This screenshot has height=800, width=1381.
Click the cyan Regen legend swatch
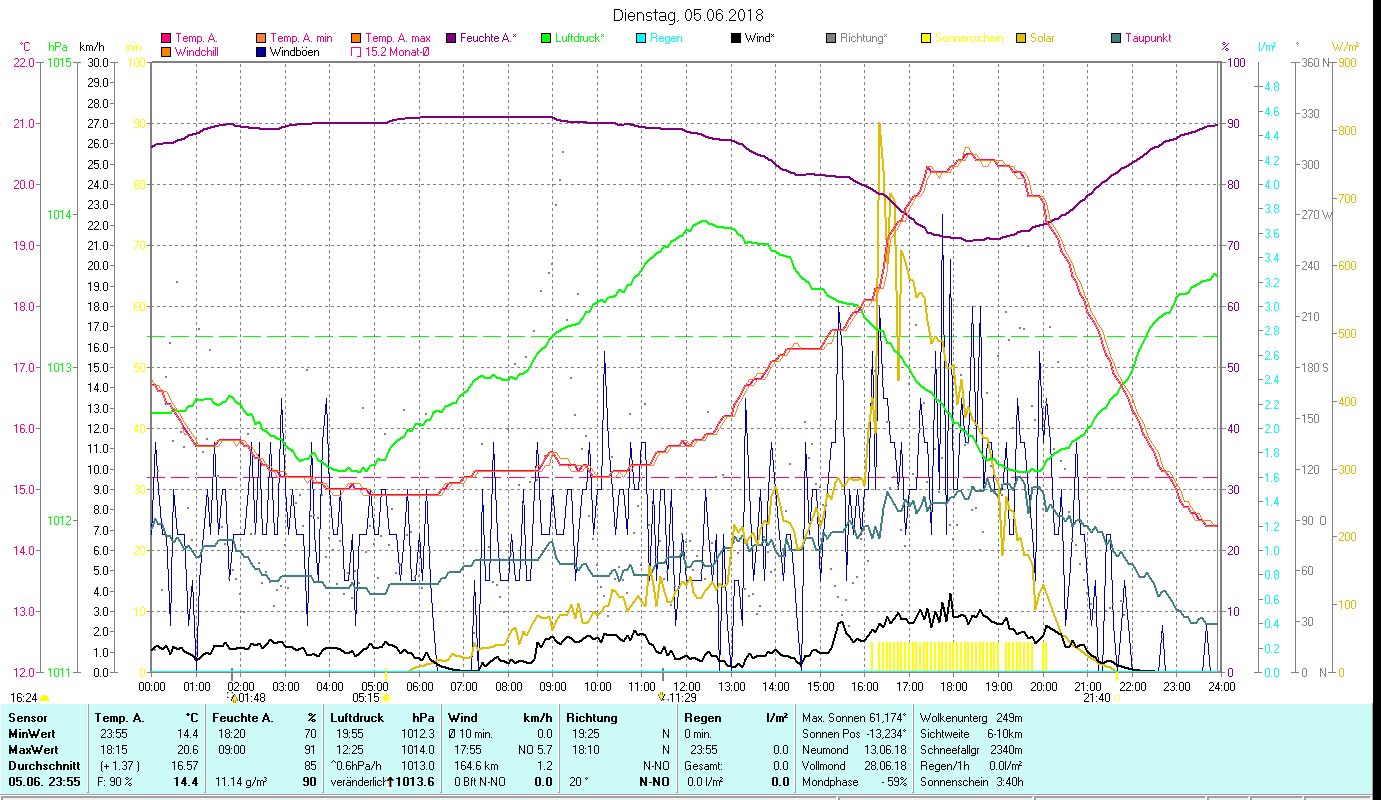click(639, 38)
